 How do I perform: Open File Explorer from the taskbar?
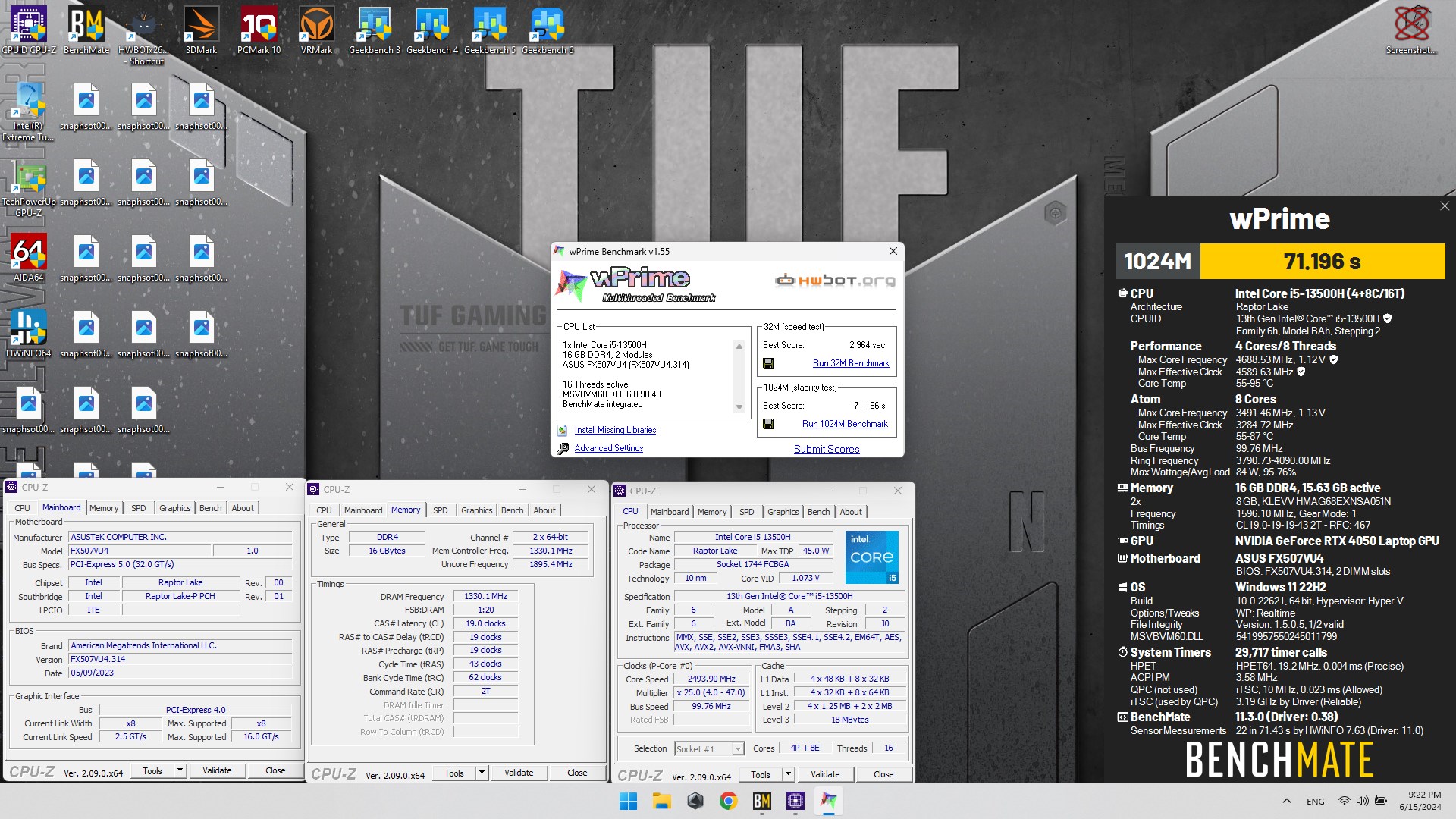click(661, 801)
